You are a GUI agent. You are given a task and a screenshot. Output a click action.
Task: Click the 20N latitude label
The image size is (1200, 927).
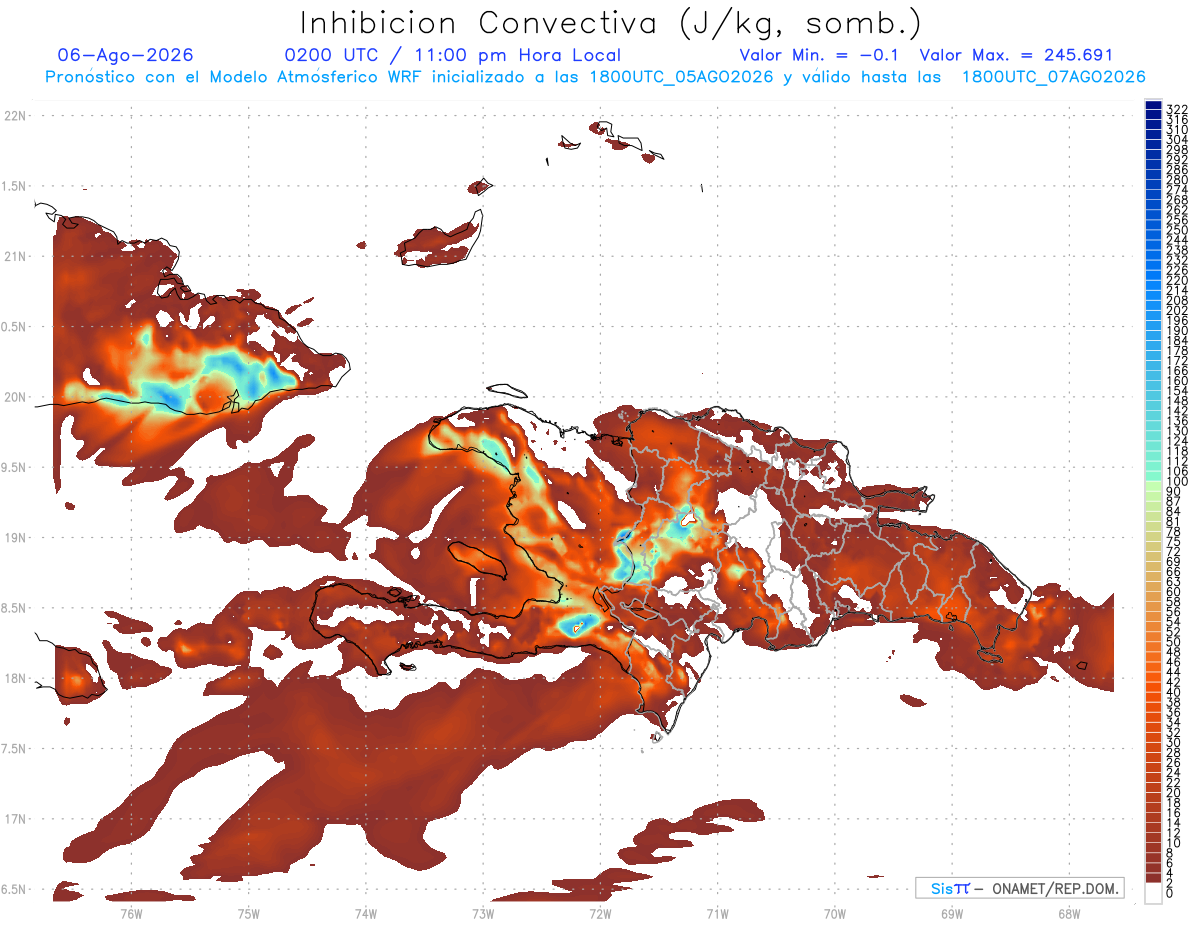[15, 397]
